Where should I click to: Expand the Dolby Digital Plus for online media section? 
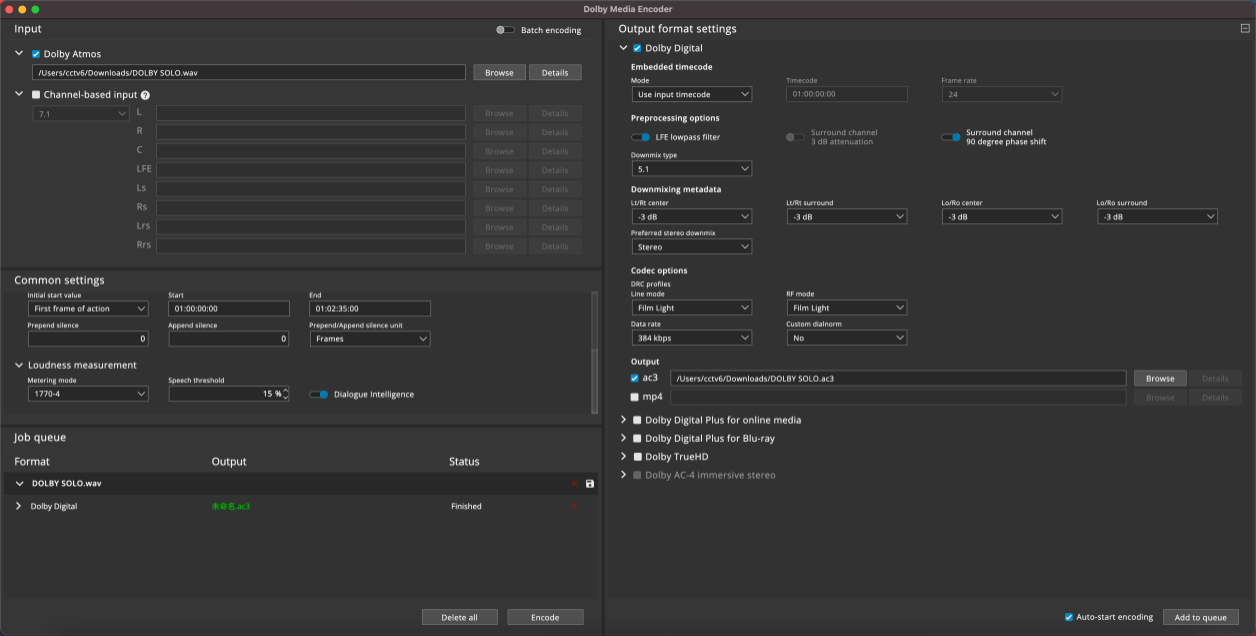click(624, 420)
